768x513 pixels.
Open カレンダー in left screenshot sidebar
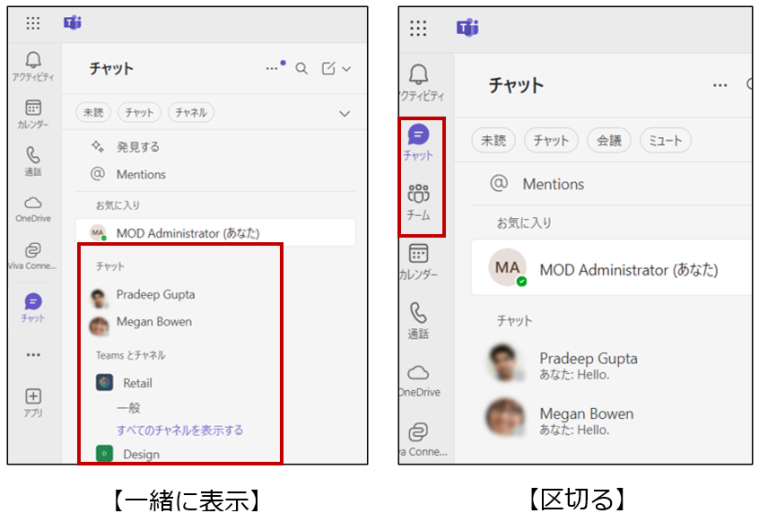click(33, 114)
